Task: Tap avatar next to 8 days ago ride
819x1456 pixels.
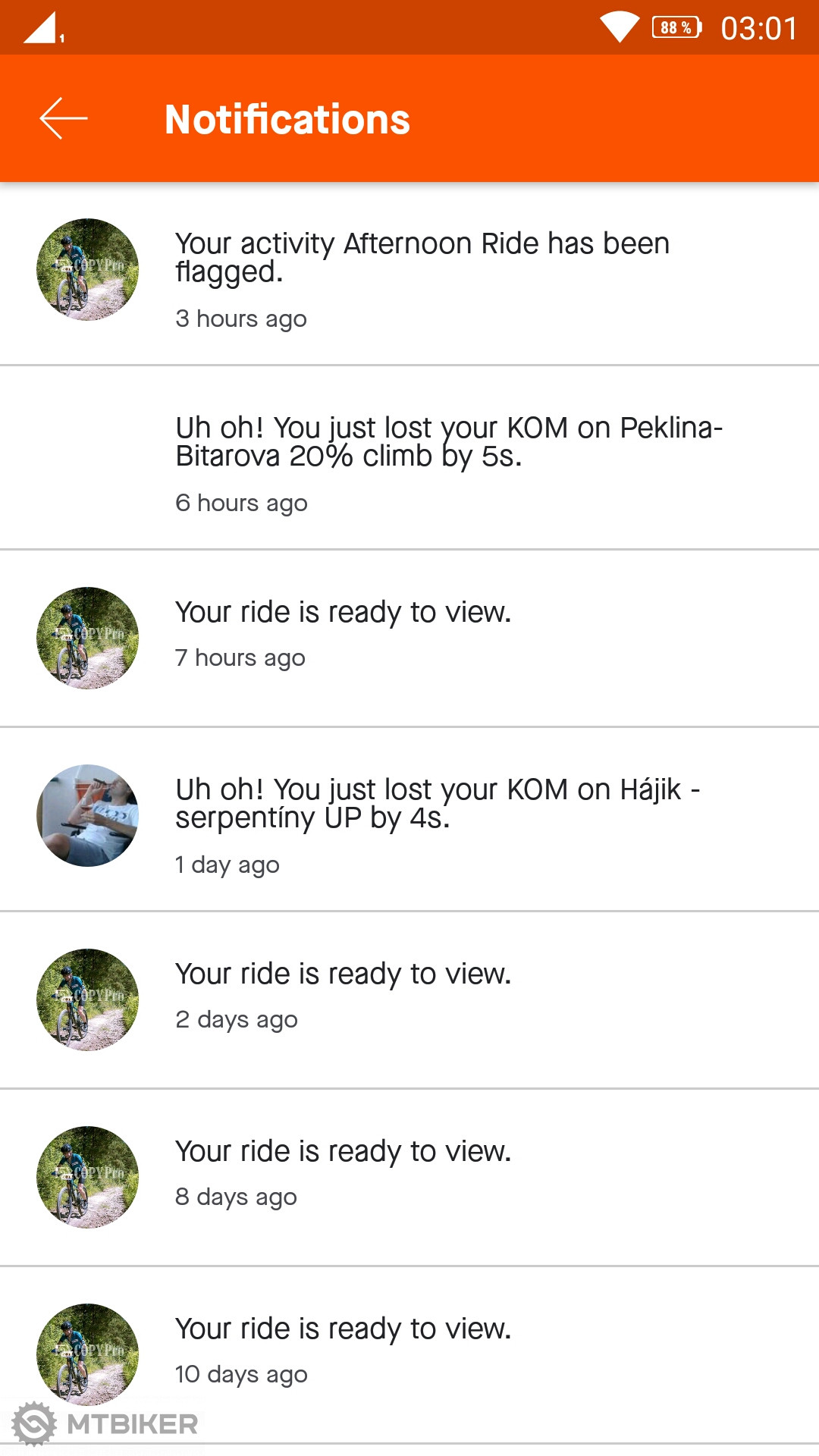Action: (x=87, y=1177)
